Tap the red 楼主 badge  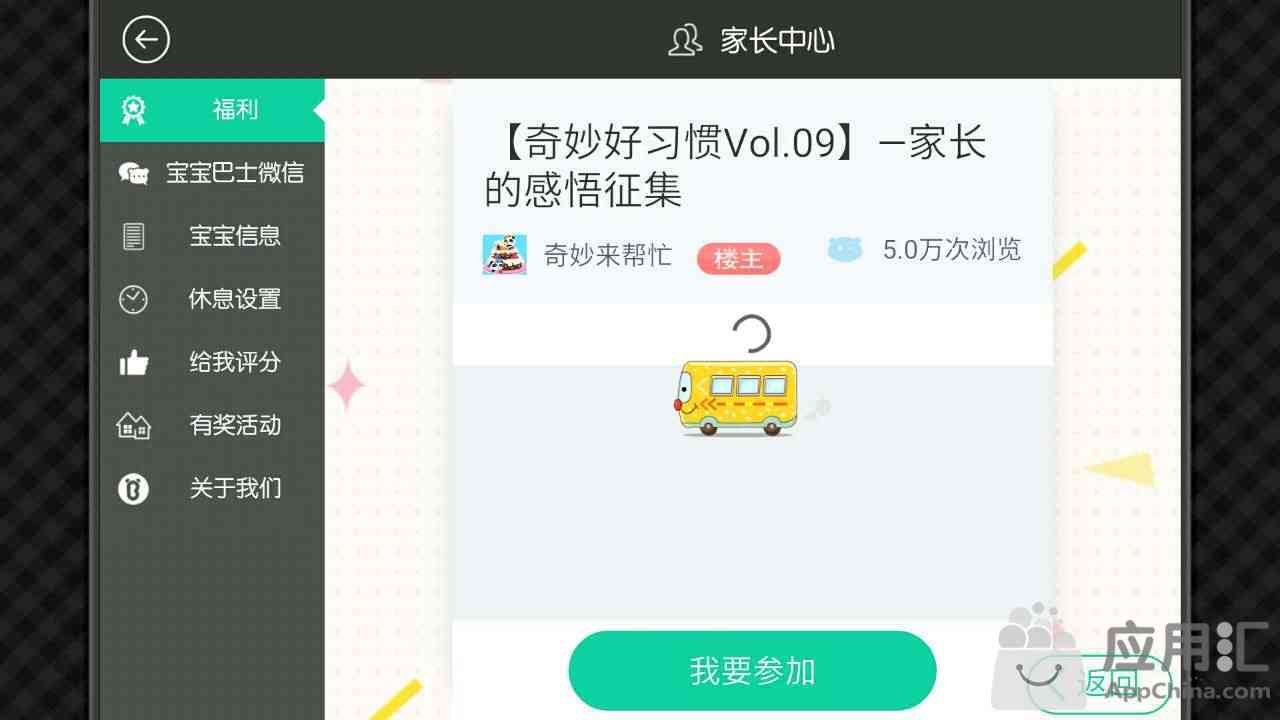point(739,259)
